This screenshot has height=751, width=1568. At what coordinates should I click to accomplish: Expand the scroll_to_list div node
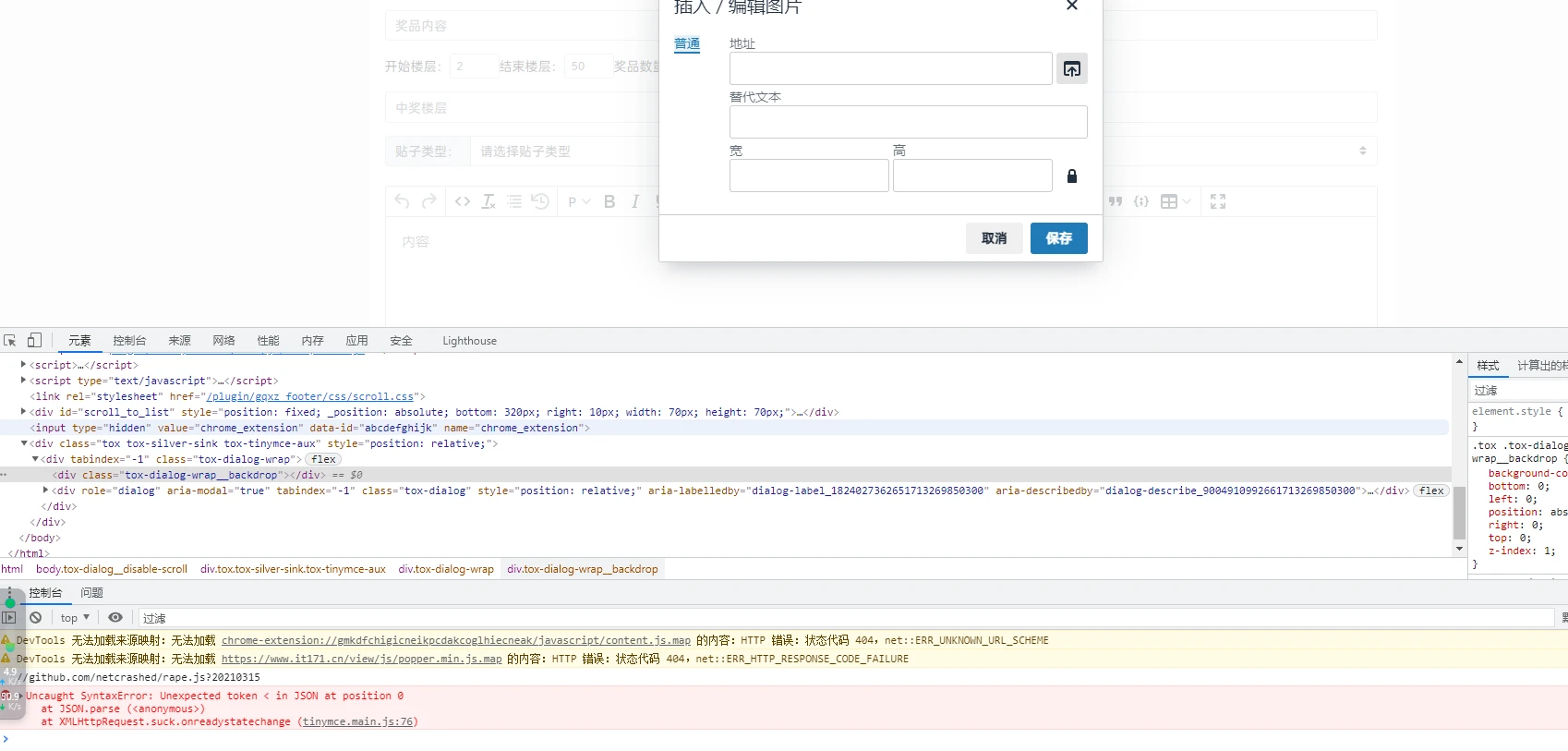tap(24, 412)
